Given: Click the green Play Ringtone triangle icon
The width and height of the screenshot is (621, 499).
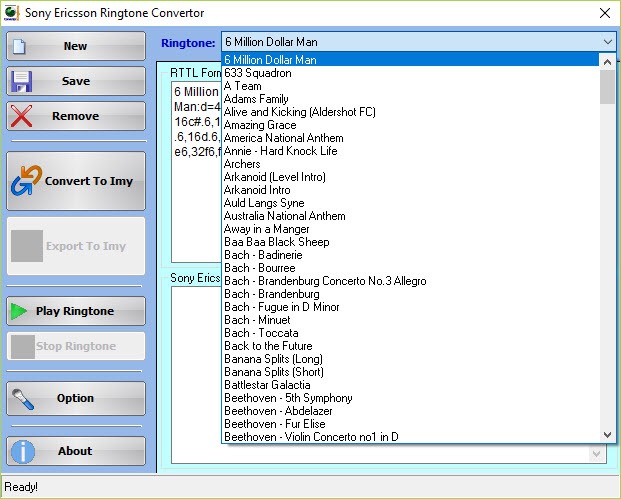Looking at the screenshot, I should coord(19,311).
